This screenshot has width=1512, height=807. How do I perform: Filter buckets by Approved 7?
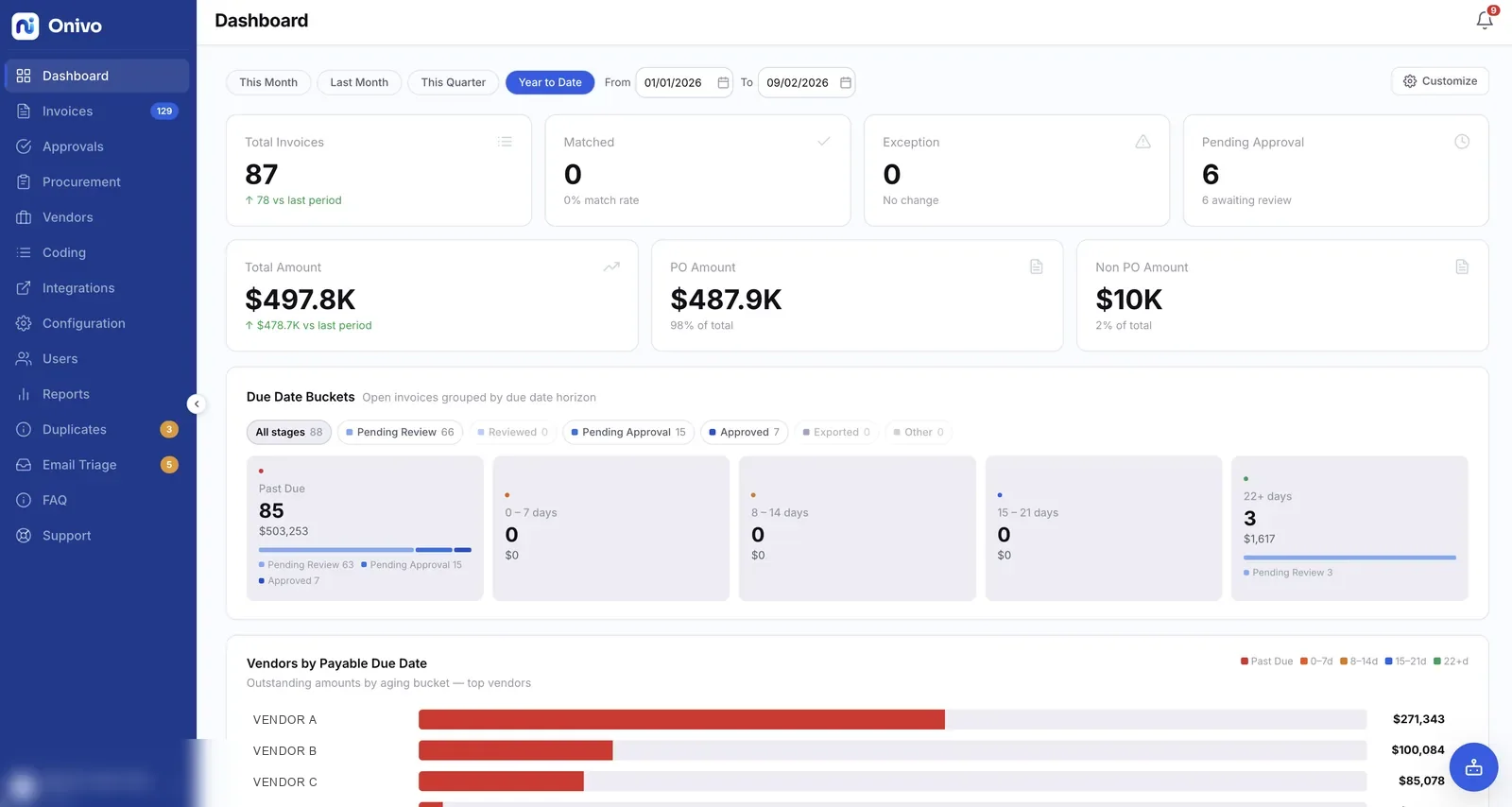pos(745,432)
